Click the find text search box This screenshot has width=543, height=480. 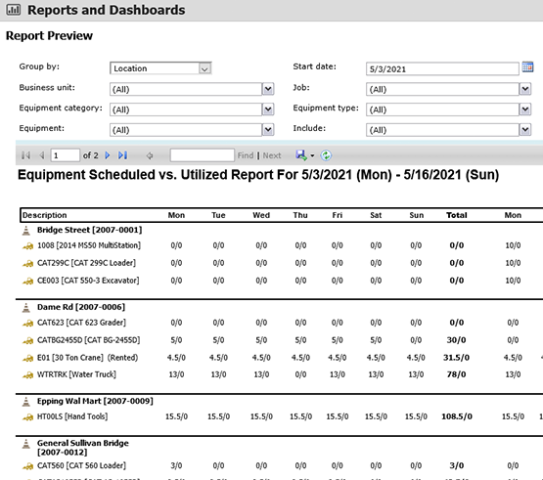202,155
